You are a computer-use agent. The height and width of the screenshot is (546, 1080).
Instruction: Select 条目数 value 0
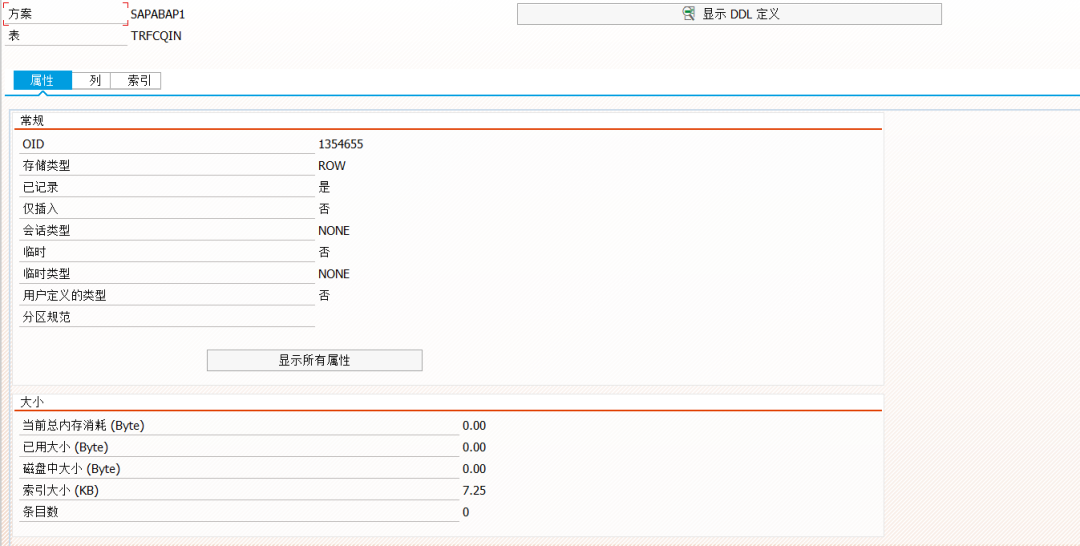(x=466, y=512)
